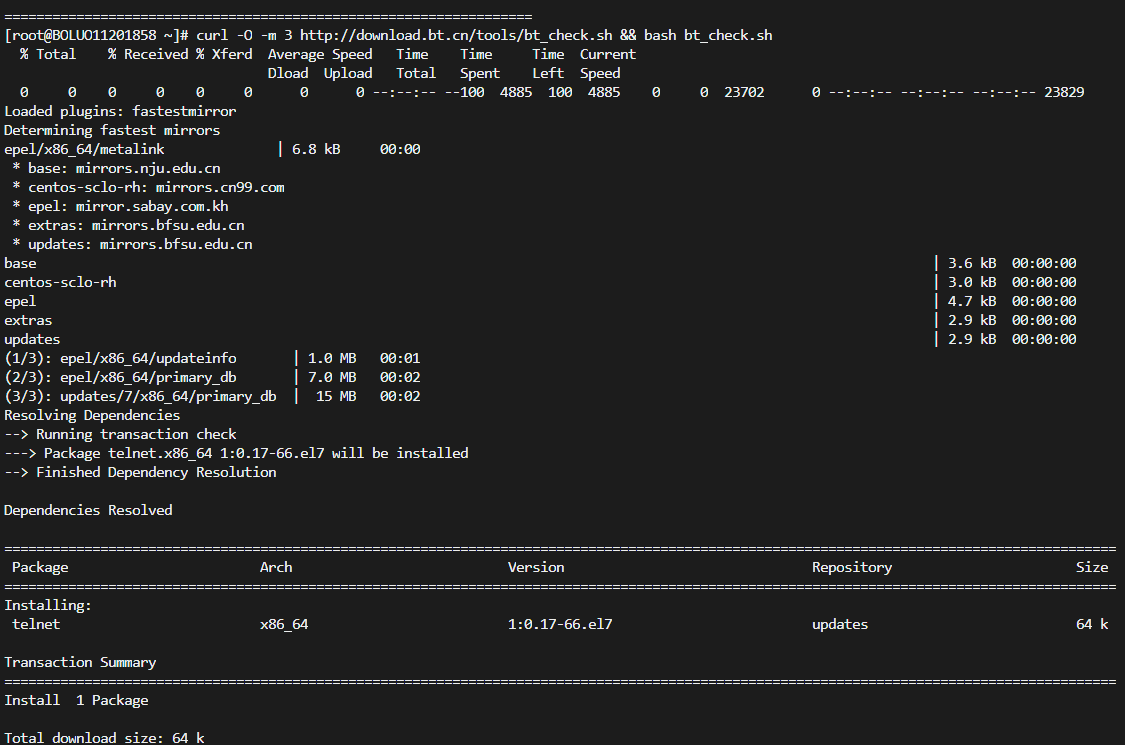Click the 'Running transaction check' line
The image size is (1125, 745).
pyautogui.click(x=121, y=434)
